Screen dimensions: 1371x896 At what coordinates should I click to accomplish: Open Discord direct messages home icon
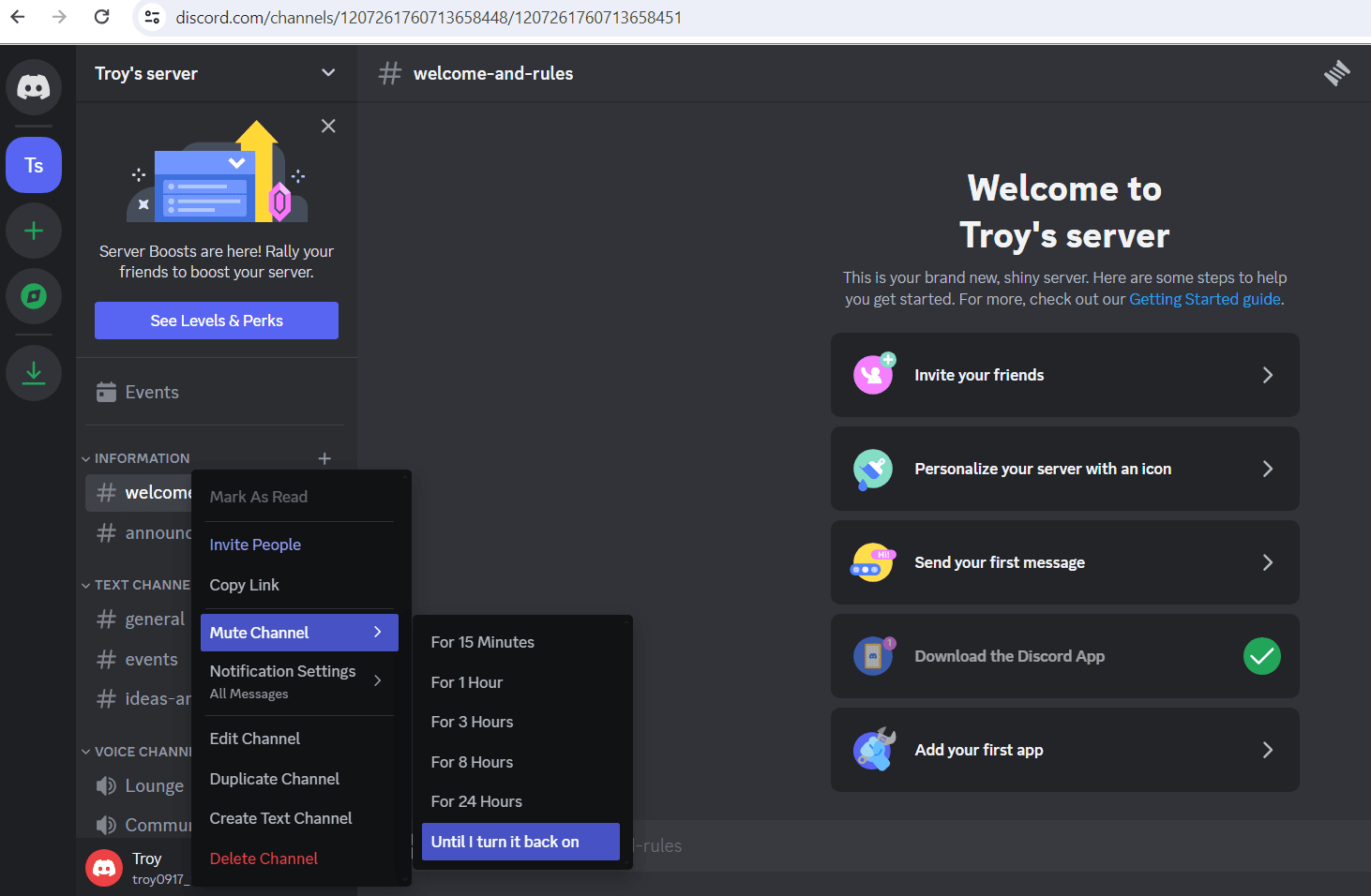coord(34,87)
